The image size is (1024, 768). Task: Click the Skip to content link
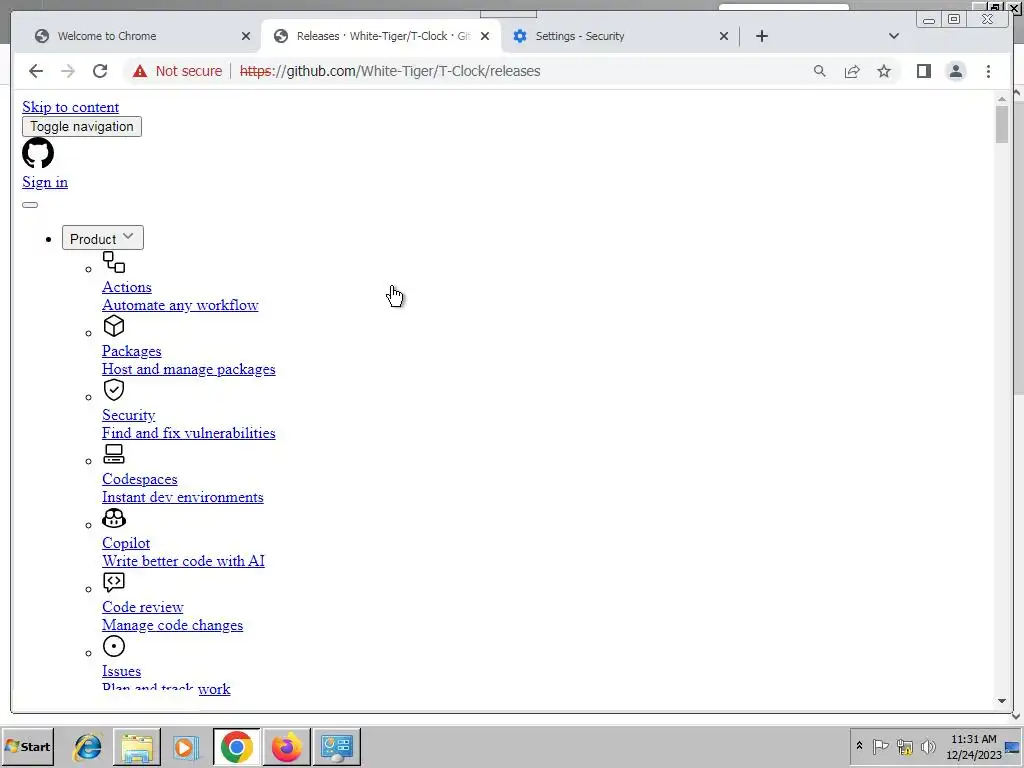[x=71, y=107]
